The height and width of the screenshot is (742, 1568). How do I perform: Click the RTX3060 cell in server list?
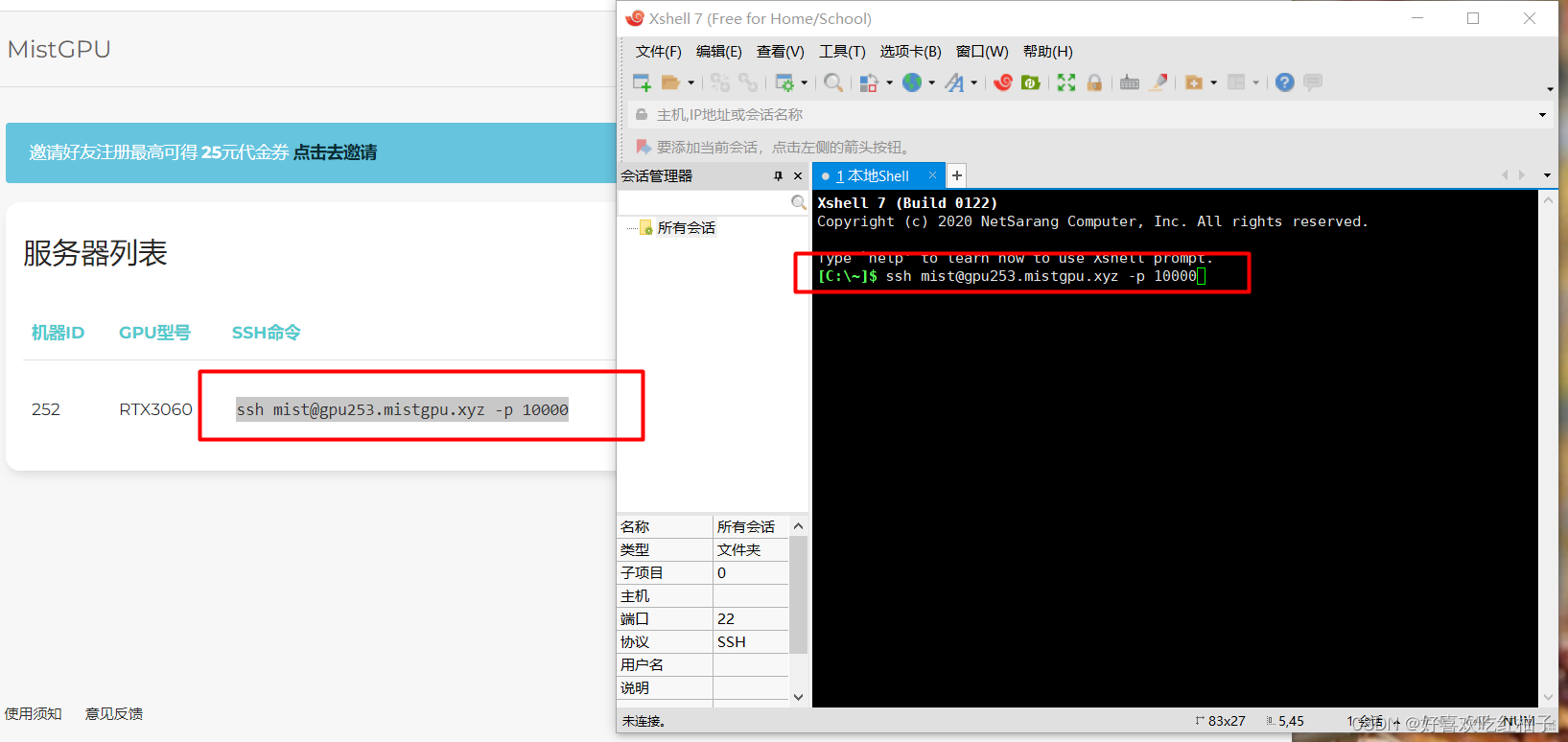pos(155,409)
